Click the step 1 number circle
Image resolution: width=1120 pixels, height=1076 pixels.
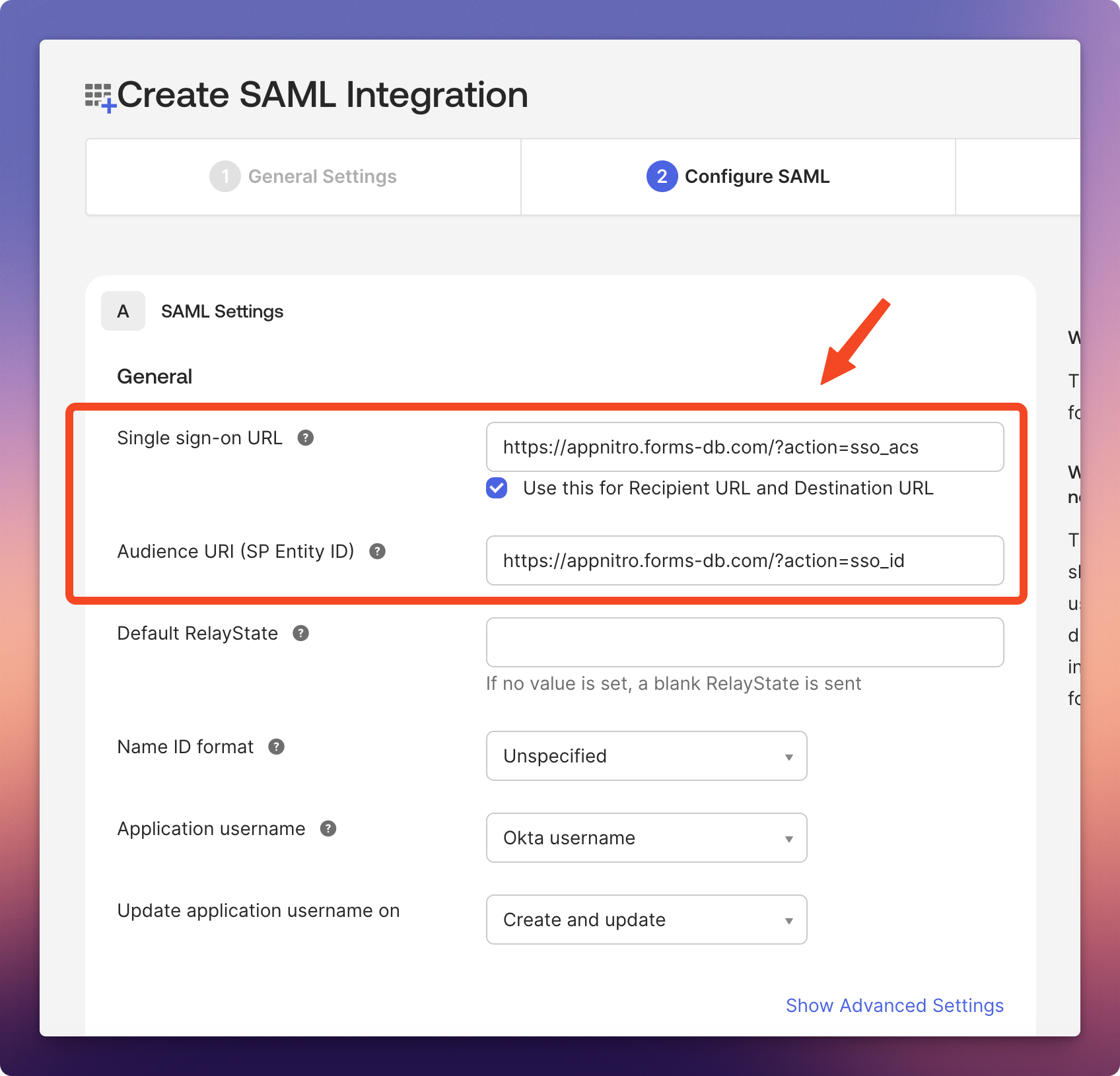(225, 176)
